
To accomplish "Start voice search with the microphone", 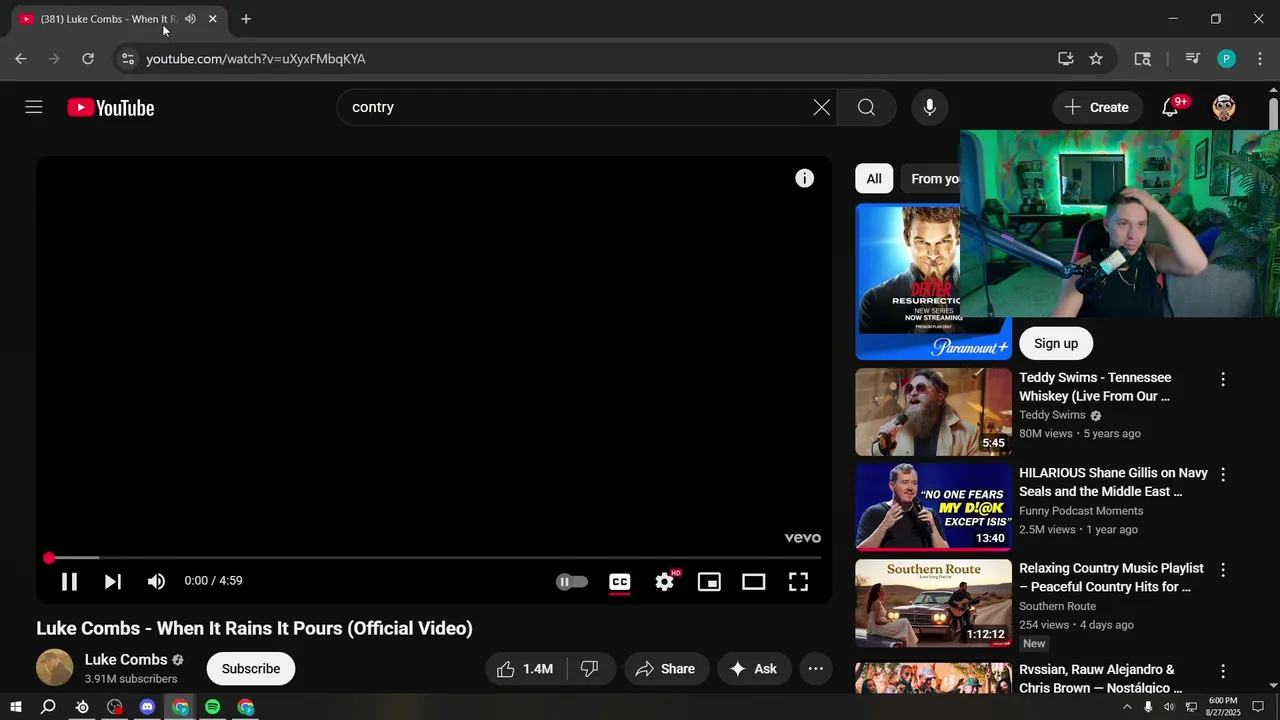I will click(x=930, y=107).
